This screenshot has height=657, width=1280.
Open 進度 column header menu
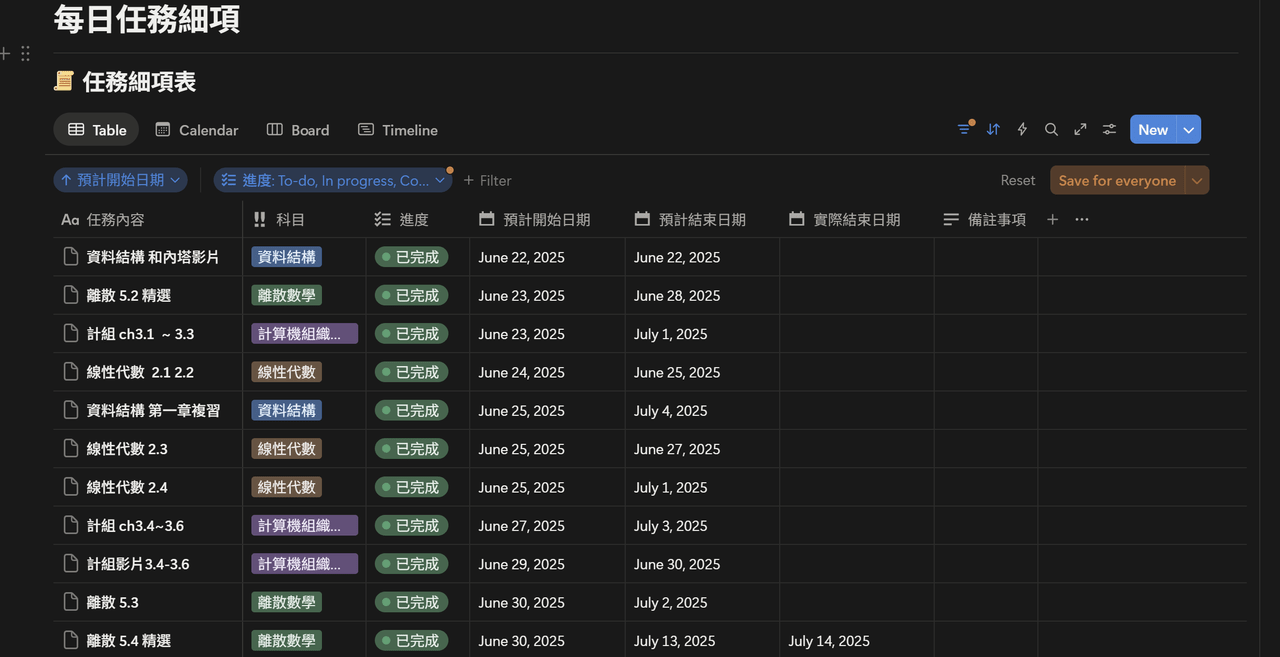[x=417, y=219]
